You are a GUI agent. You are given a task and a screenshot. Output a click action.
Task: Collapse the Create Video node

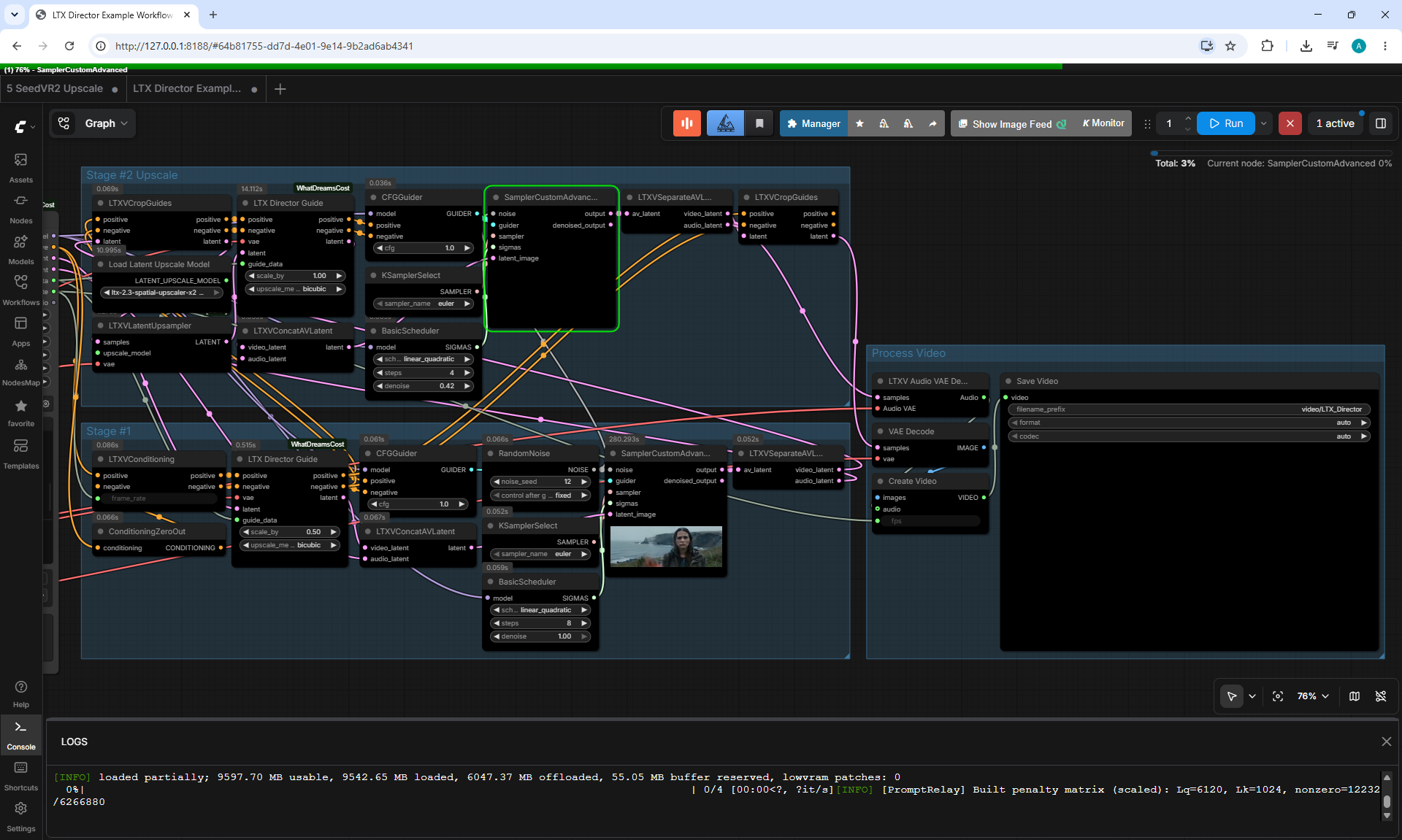[880, 481]
